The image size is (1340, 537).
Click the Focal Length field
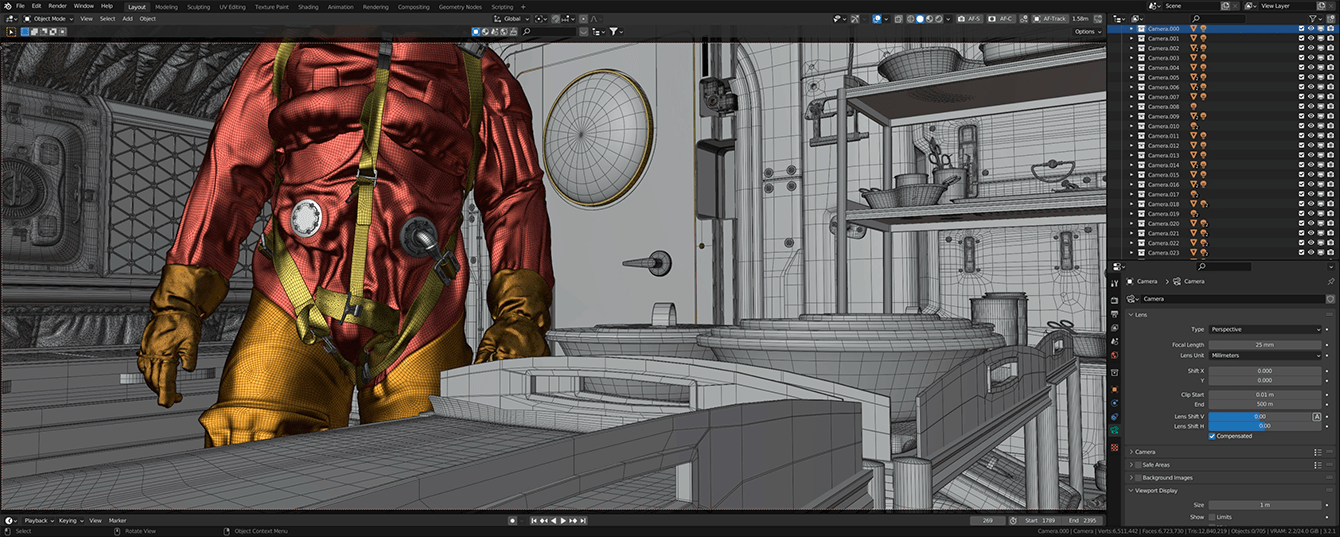click(1265, 345)
